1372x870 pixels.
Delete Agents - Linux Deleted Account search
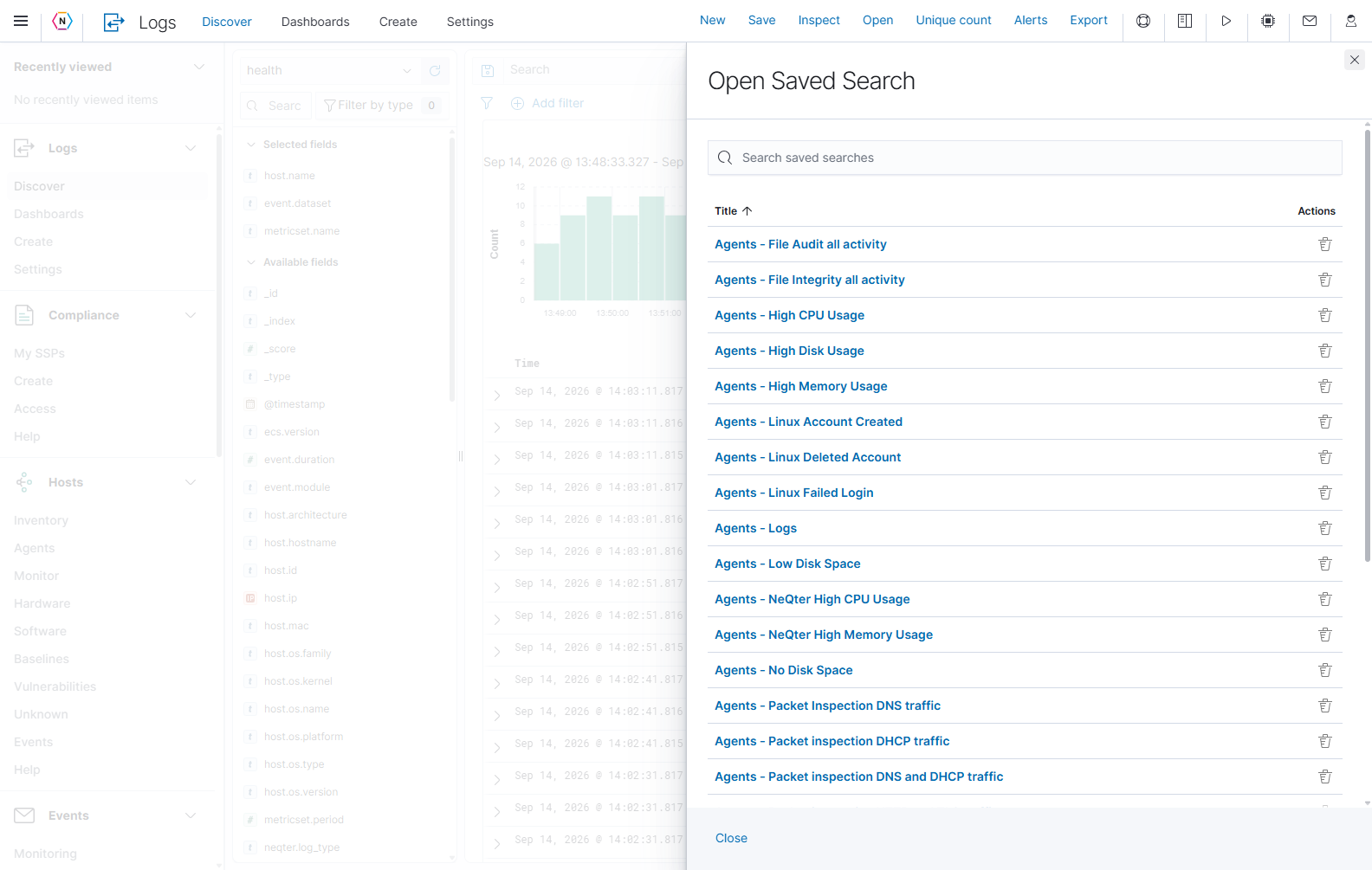(x=1325, y=457)
